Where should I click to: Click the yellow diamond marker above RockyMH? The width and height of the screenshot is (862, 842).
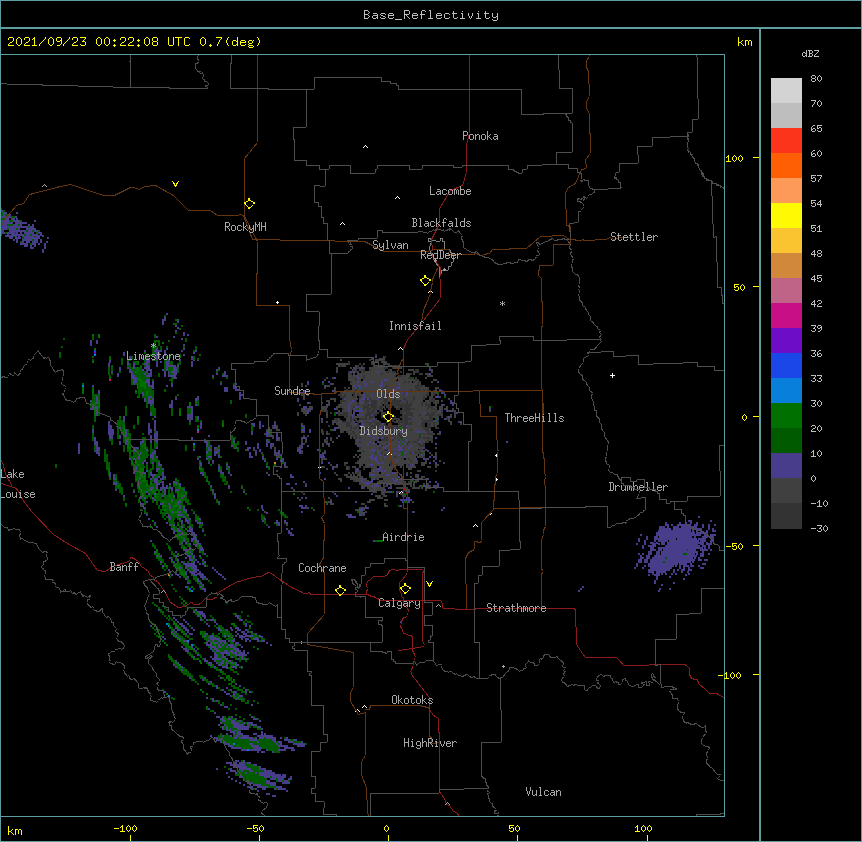tap(250, 203)
